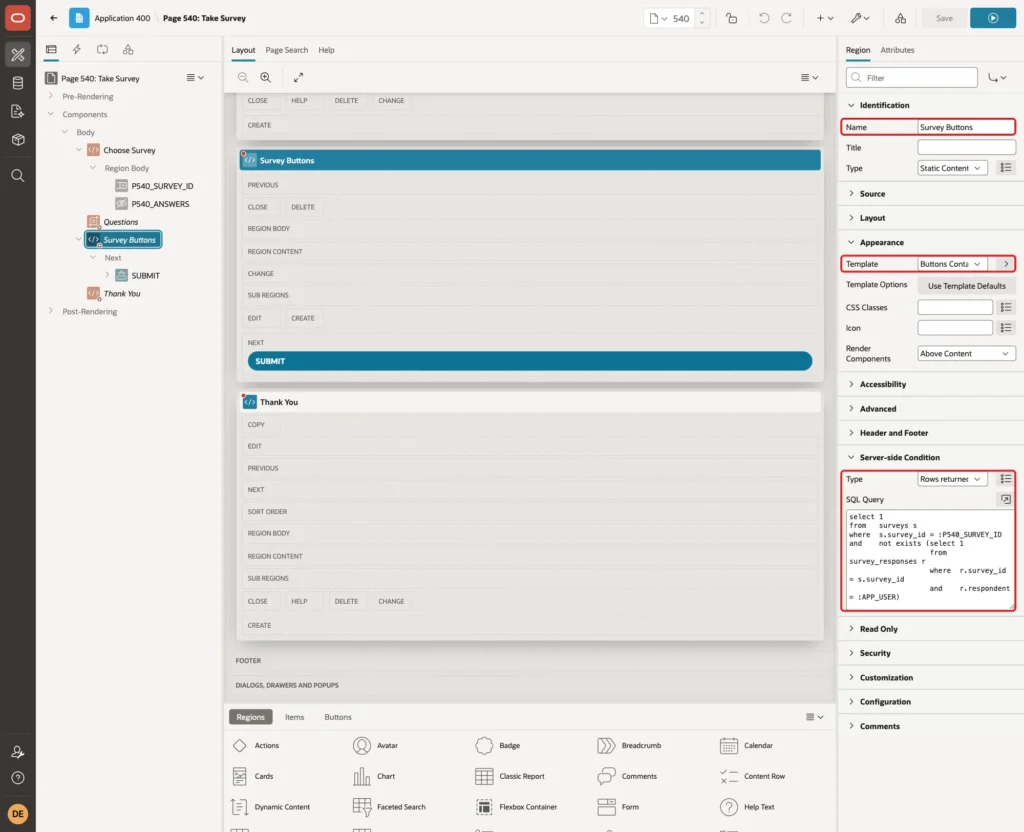
Task: Expand SQL Query code editor icon
Action: pyautogui.click(x=1006, y=500)
